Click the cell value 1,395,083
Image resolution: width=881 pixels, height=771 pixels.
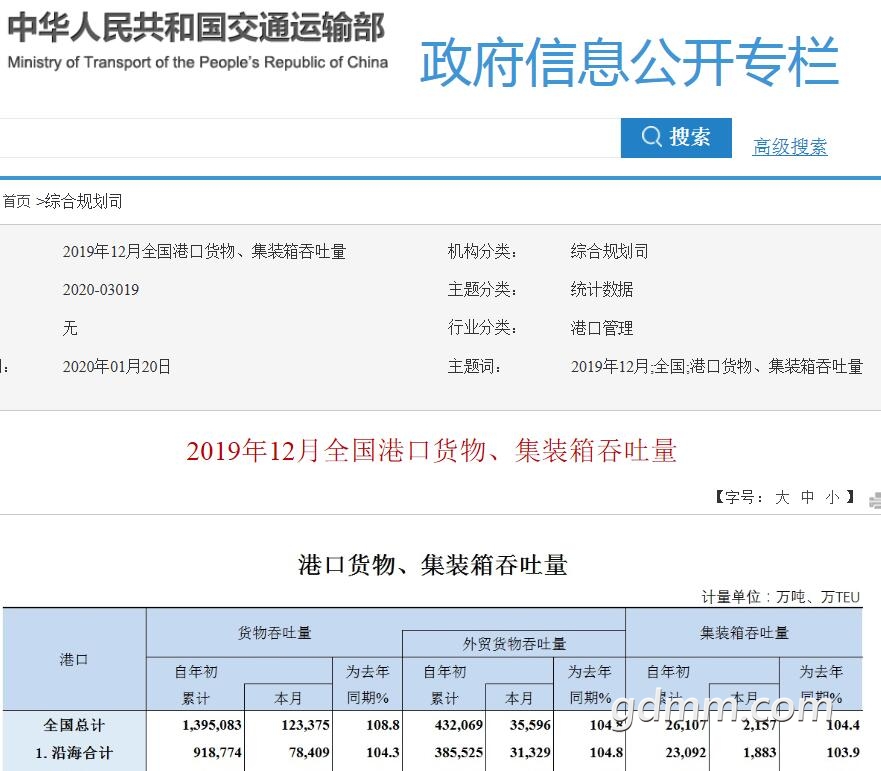pos(212,725)
